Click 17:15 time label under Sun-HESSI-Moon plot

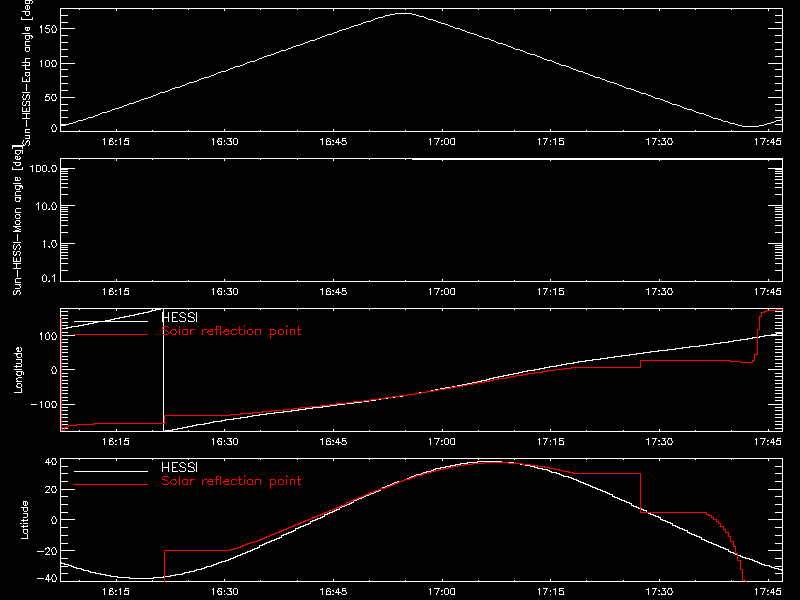coord(551,292)
